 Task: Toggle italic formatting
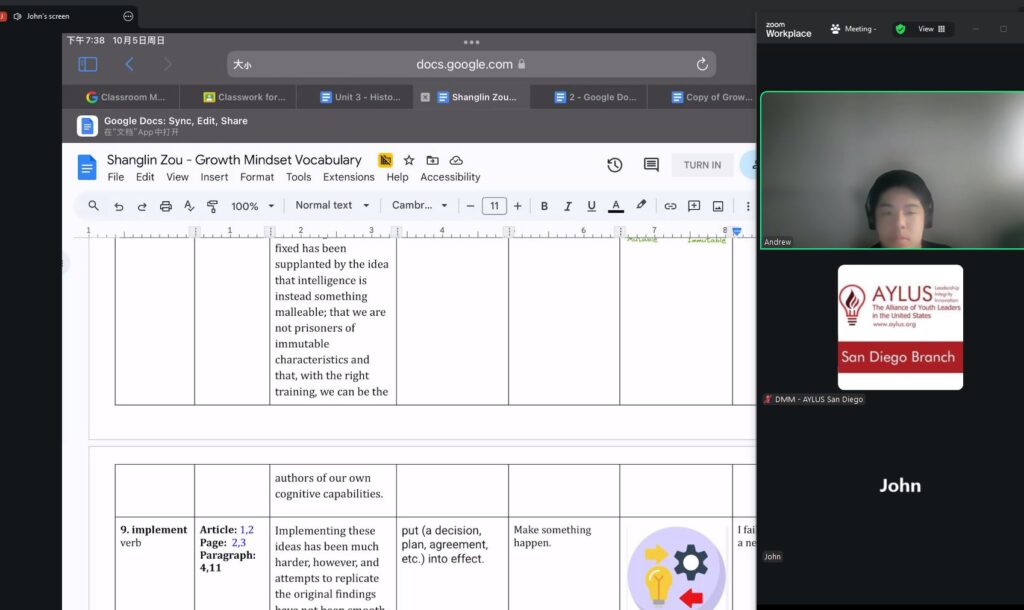click(x=568, y=206)
